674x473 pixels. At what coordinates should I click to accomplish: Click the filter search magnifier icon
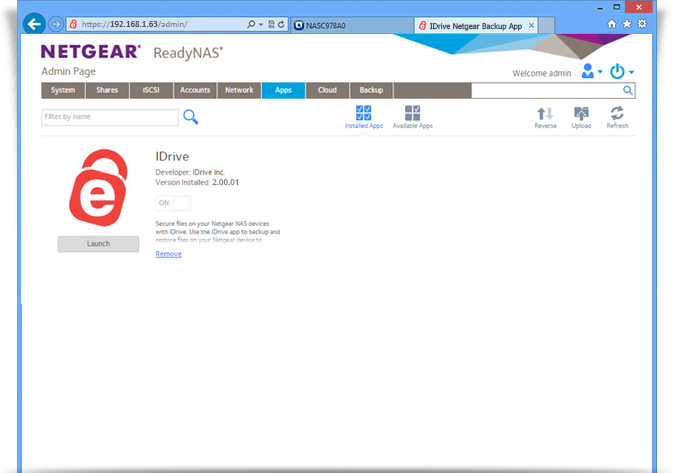(191, 117)
